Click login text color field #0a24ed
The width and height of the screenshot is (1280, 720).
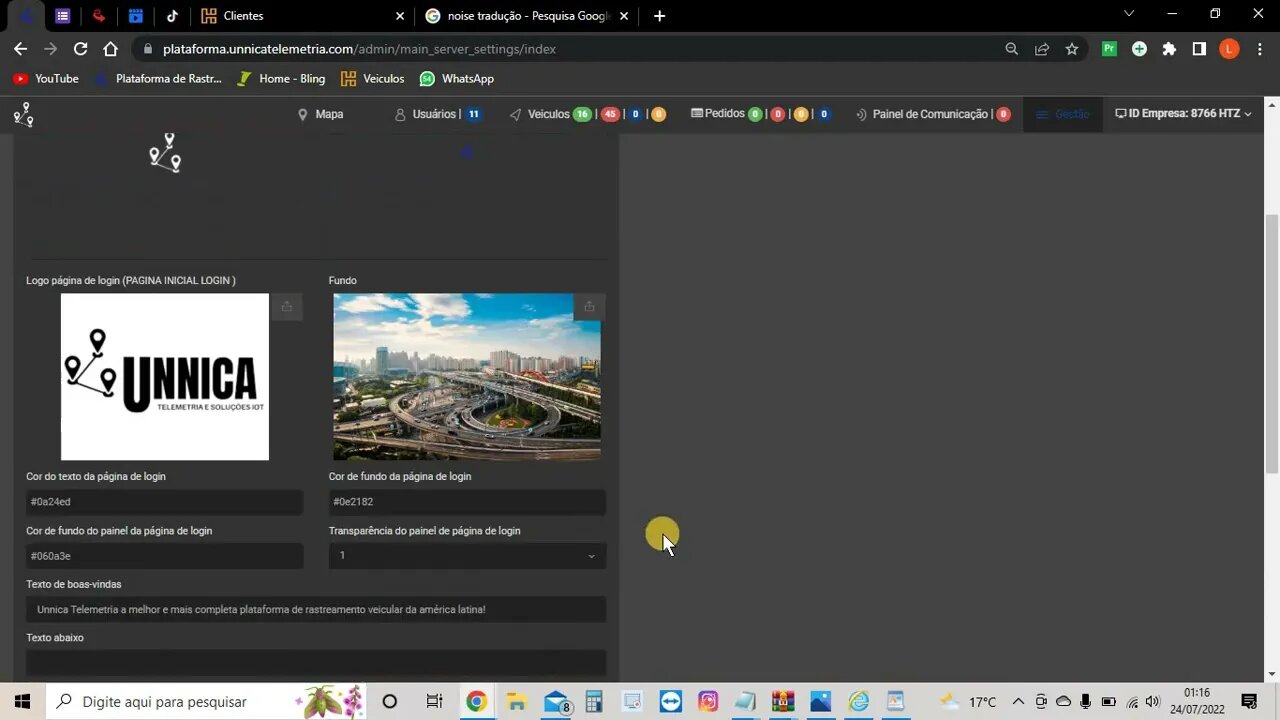[x=165, y=502]
